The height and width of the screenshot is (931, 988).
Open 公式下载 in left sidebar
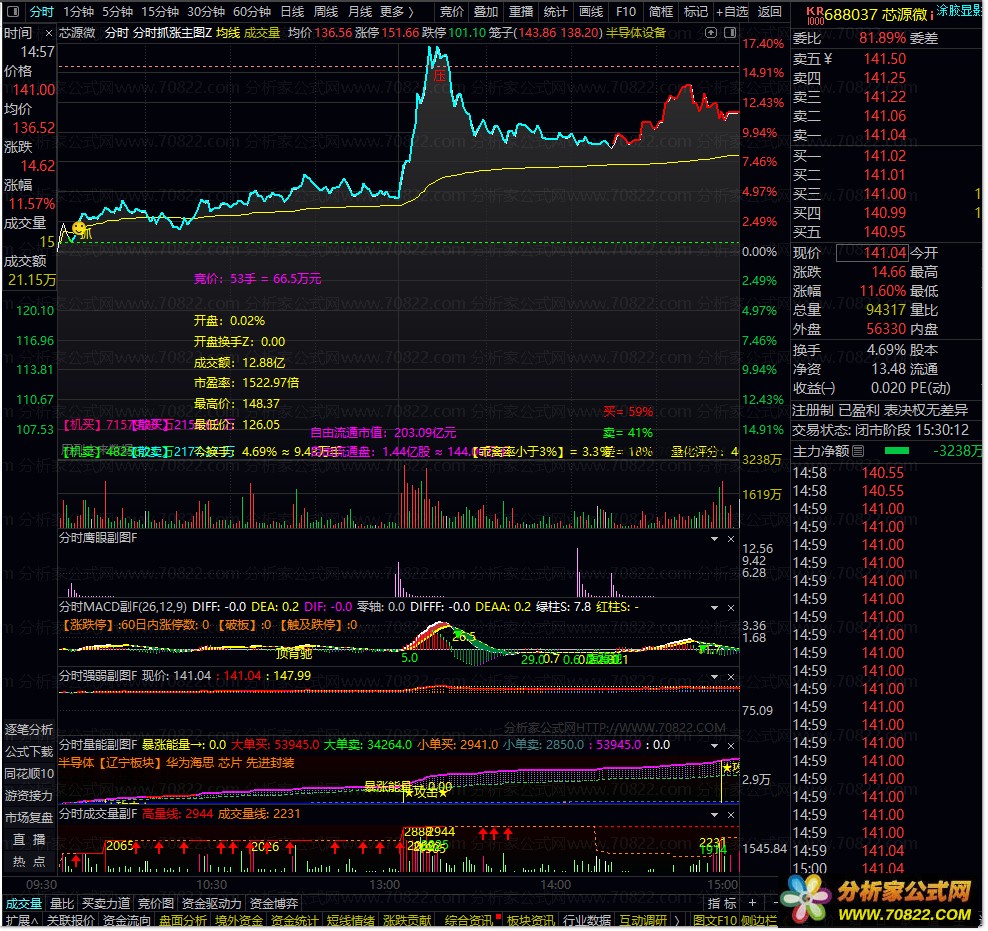tap(30, 754)
